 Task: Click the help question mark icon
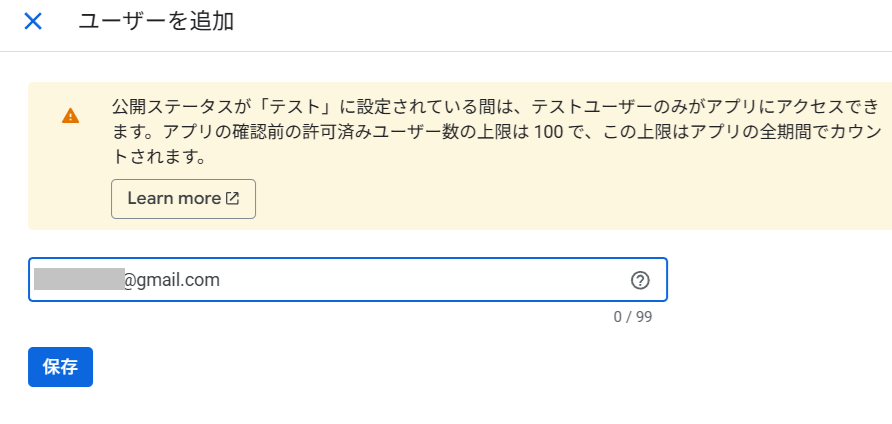640,281
